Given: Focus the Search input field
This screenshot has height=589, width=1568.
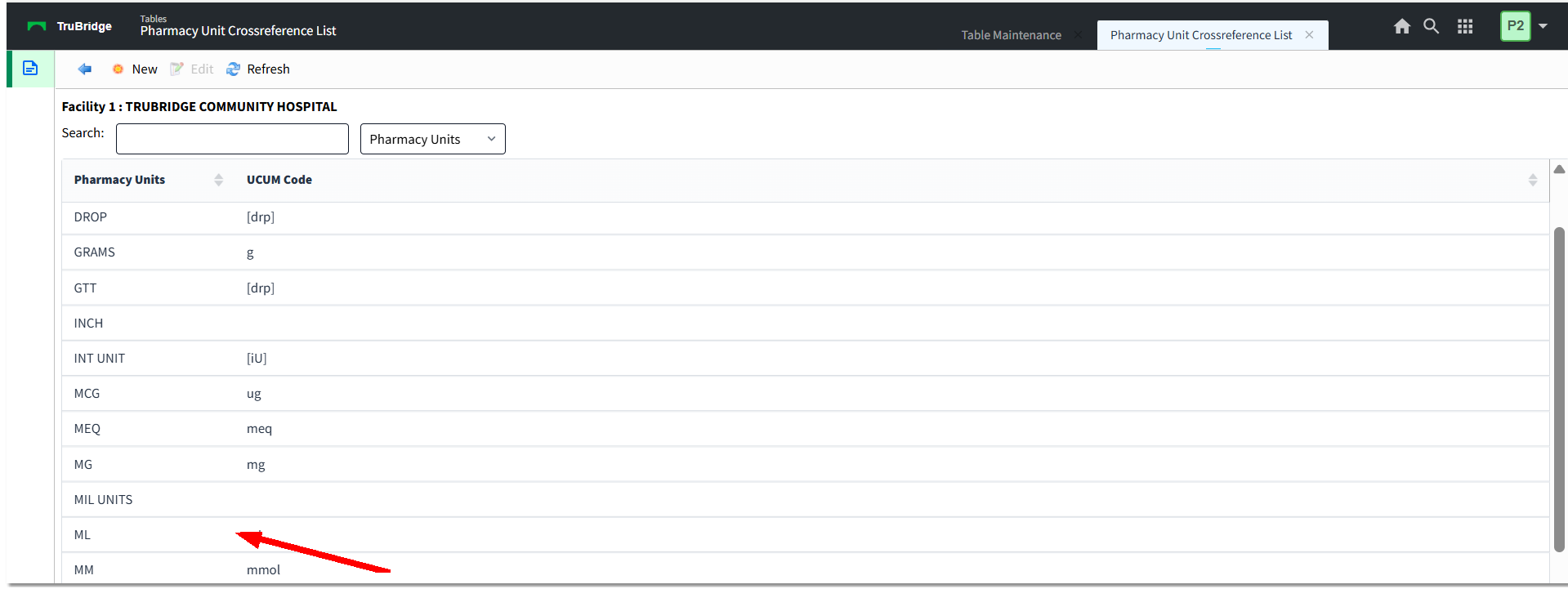Looking at the screenshot, I should click(232, 139).
